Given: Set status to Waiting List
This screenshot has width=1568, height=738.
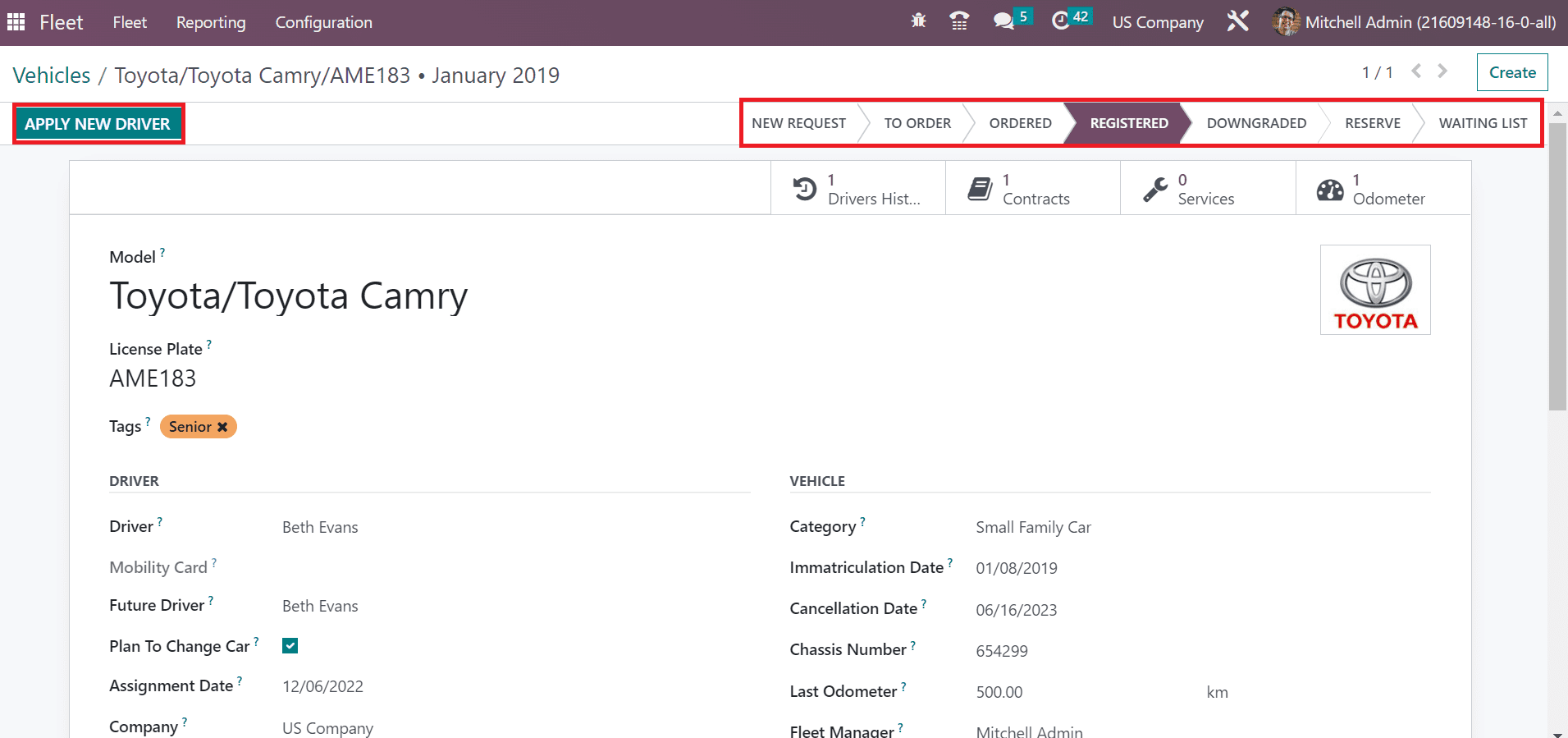Looking at the screenshot, I should (1483, 123).
